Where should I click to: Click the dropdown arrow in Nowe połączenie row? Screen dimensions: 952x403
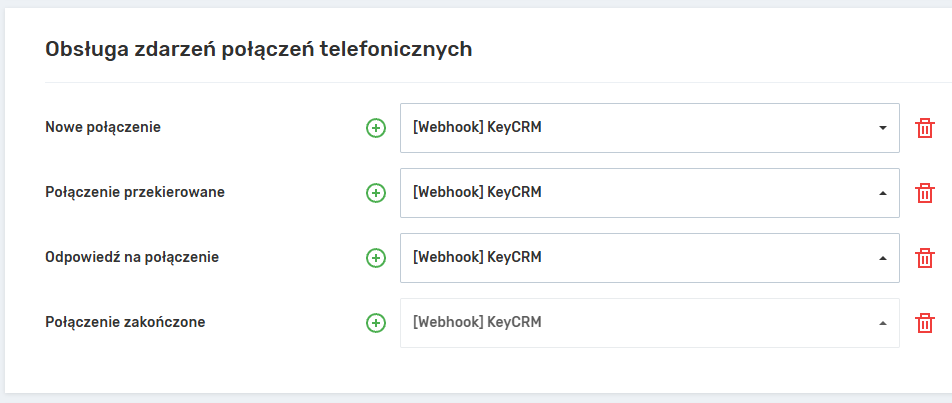[882, 128]
